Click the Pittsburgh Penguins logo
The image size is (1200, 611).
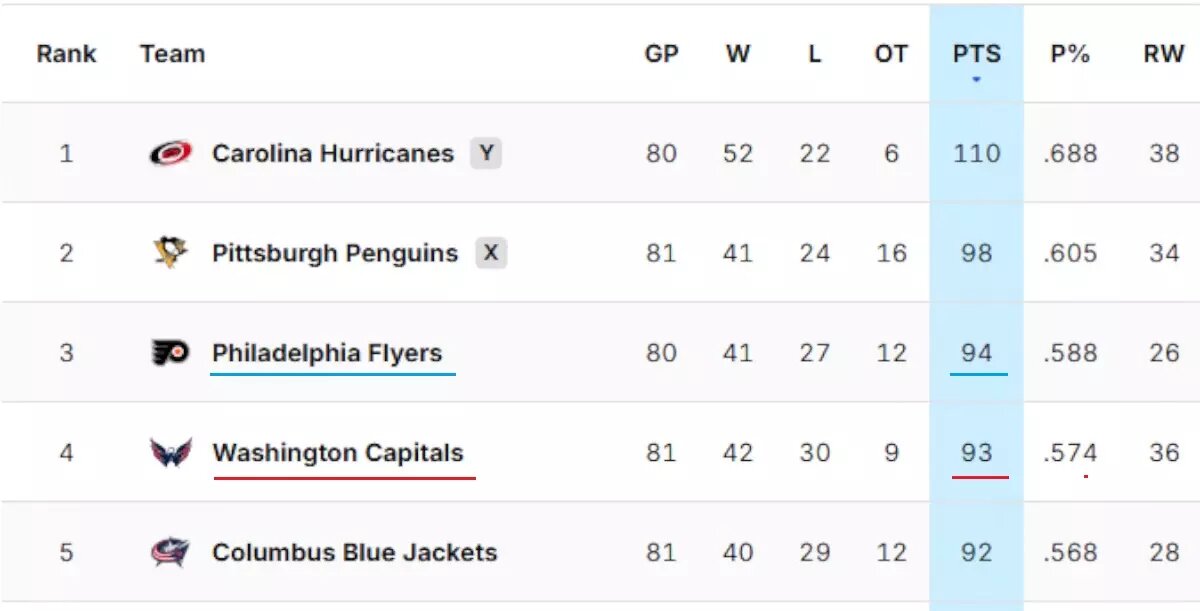point(170,252)
